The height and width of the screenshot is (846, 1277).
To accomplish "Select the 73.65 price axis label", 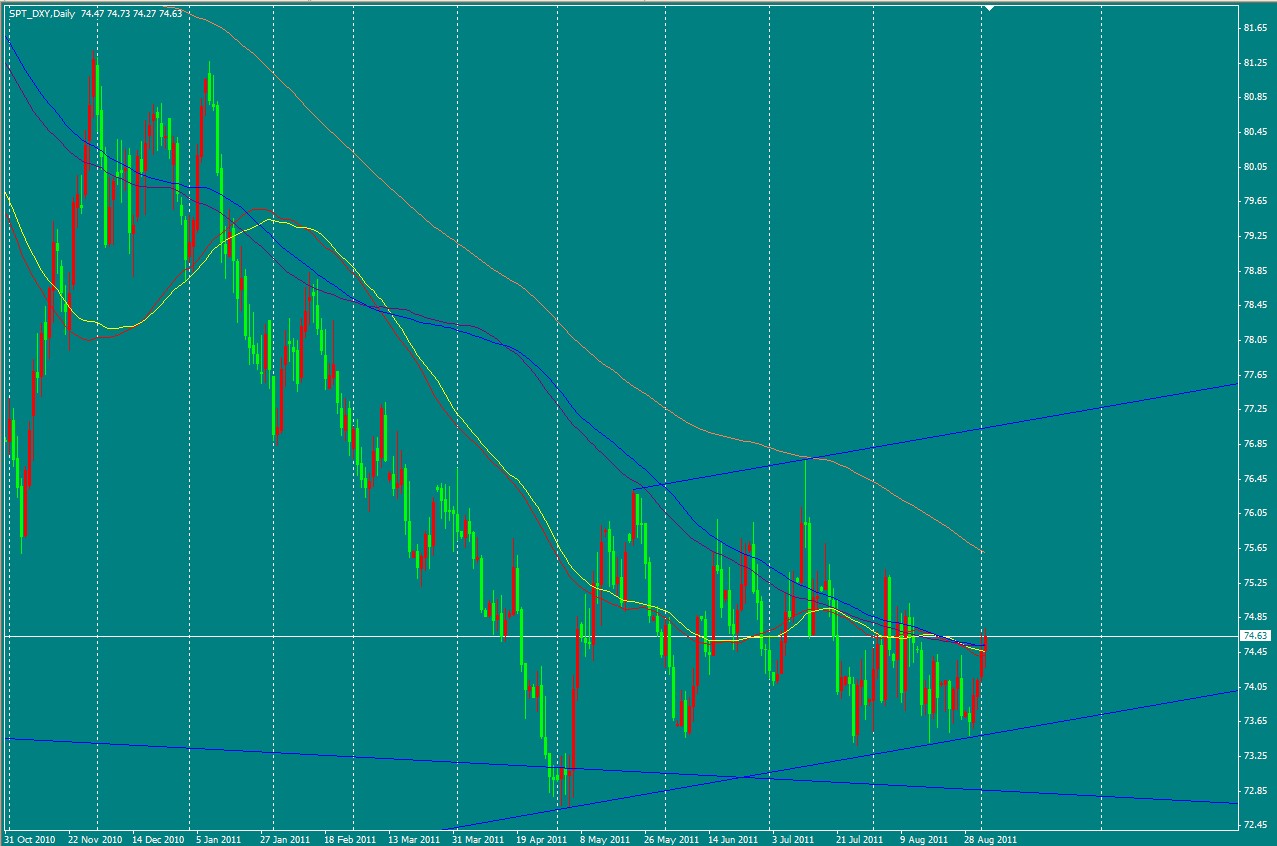I will (x=1255, y=721).
